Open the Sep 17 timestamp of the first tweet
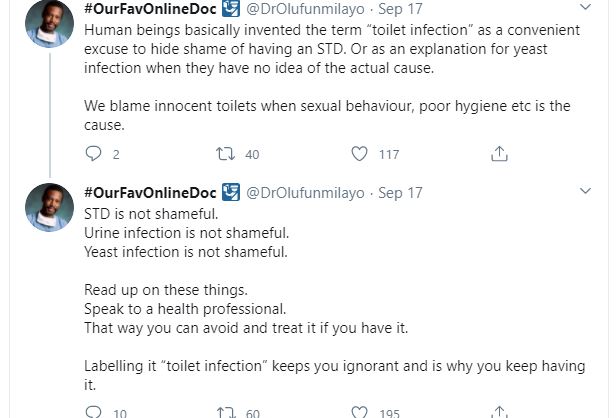This screenshot has width=616, height=418. [400, 8]
